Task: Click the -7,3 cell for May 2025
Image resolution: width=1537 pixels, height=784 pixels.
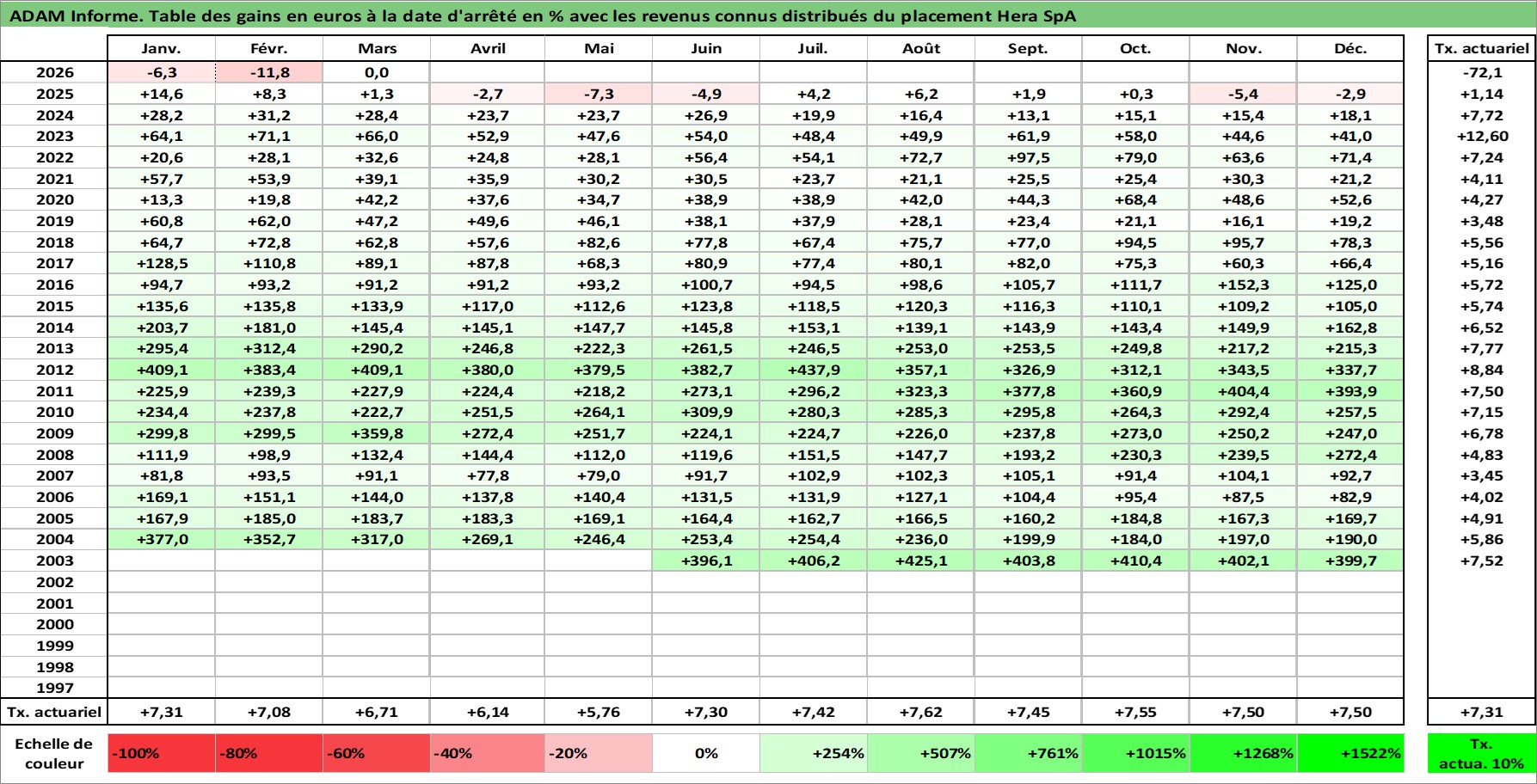Action: (599, 94)
